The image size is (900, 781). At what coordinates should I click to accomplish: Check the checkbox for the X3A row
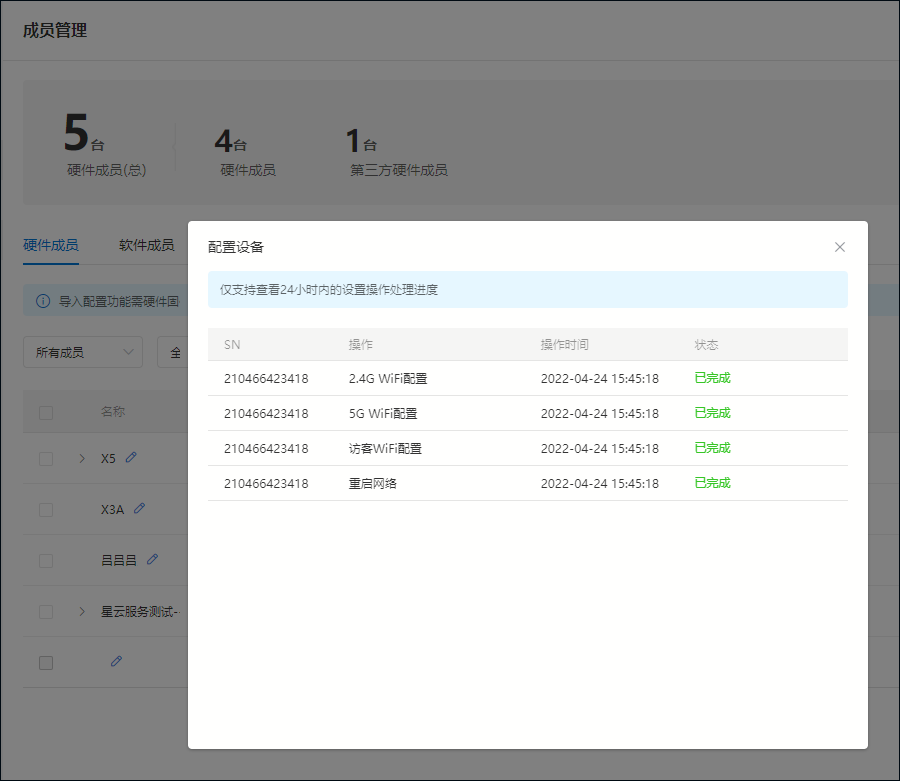[x=46, y=509]
